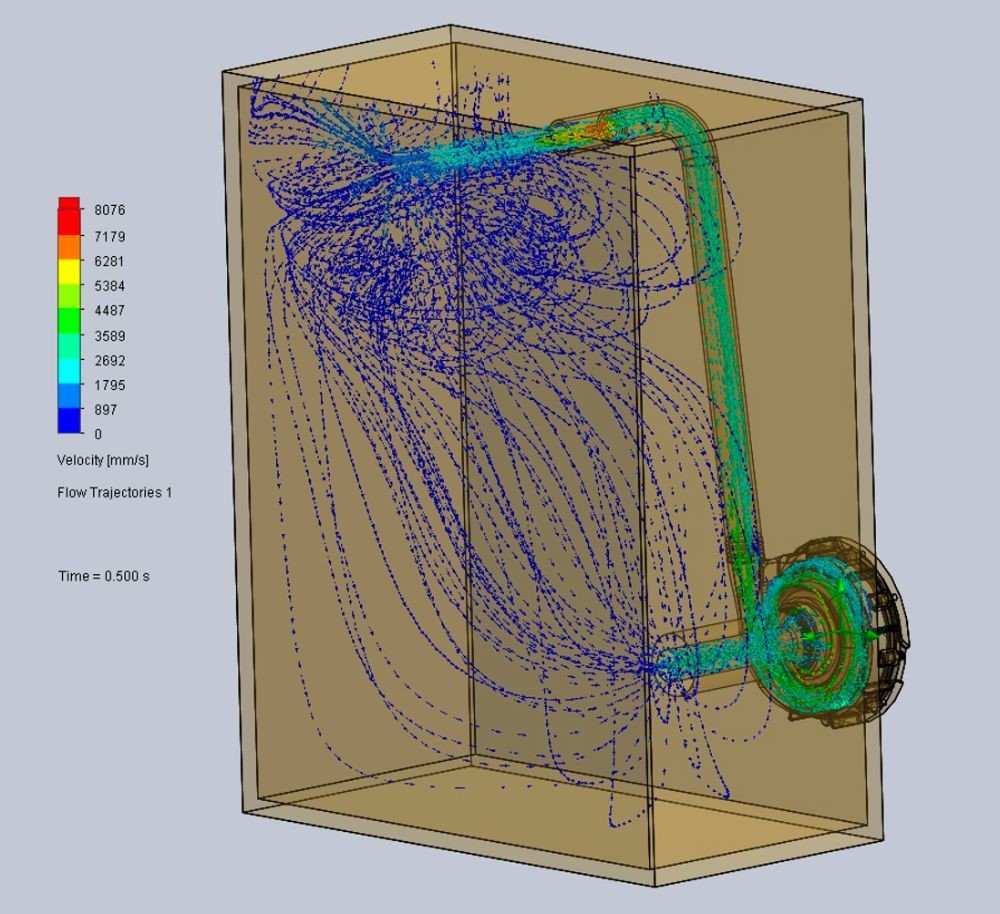
Task: Click the 5384 legend value
Action: tap(110, 286)
